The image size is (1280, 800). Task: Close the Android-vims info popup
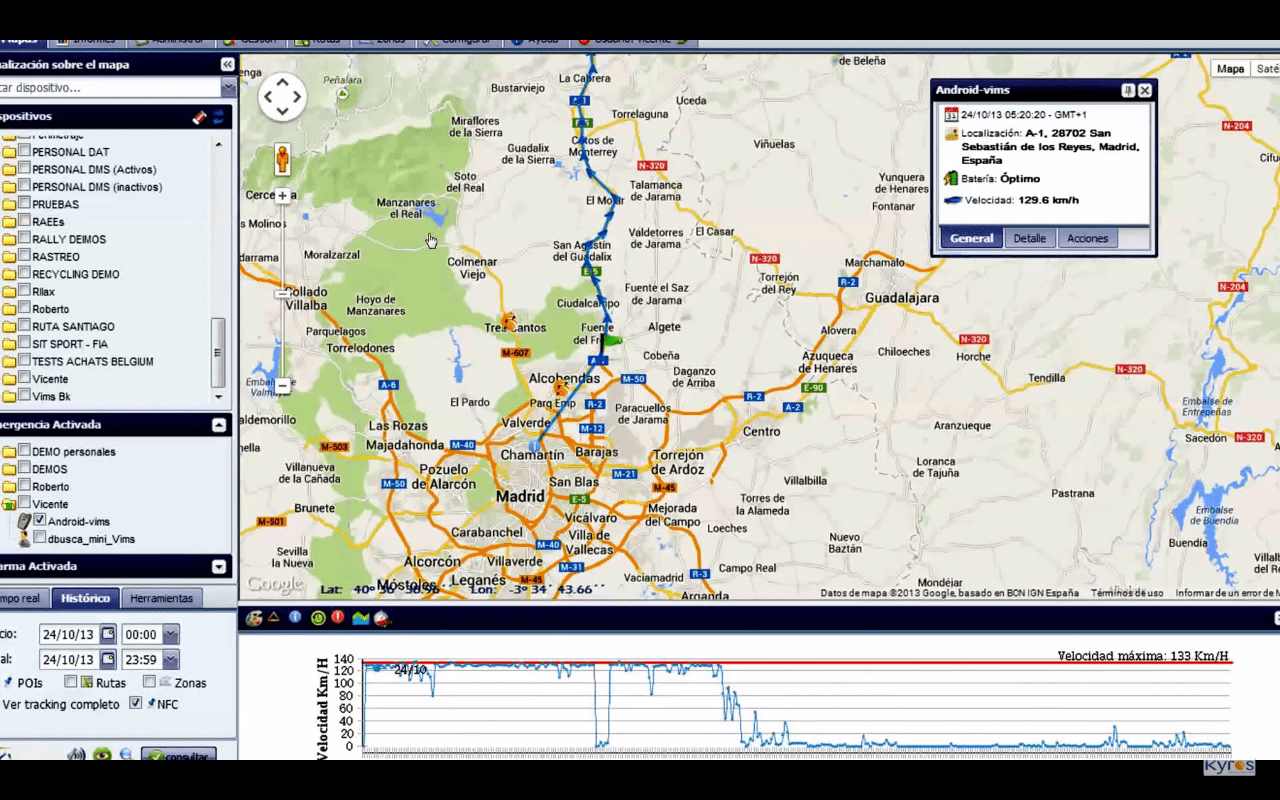[1145, 90]
